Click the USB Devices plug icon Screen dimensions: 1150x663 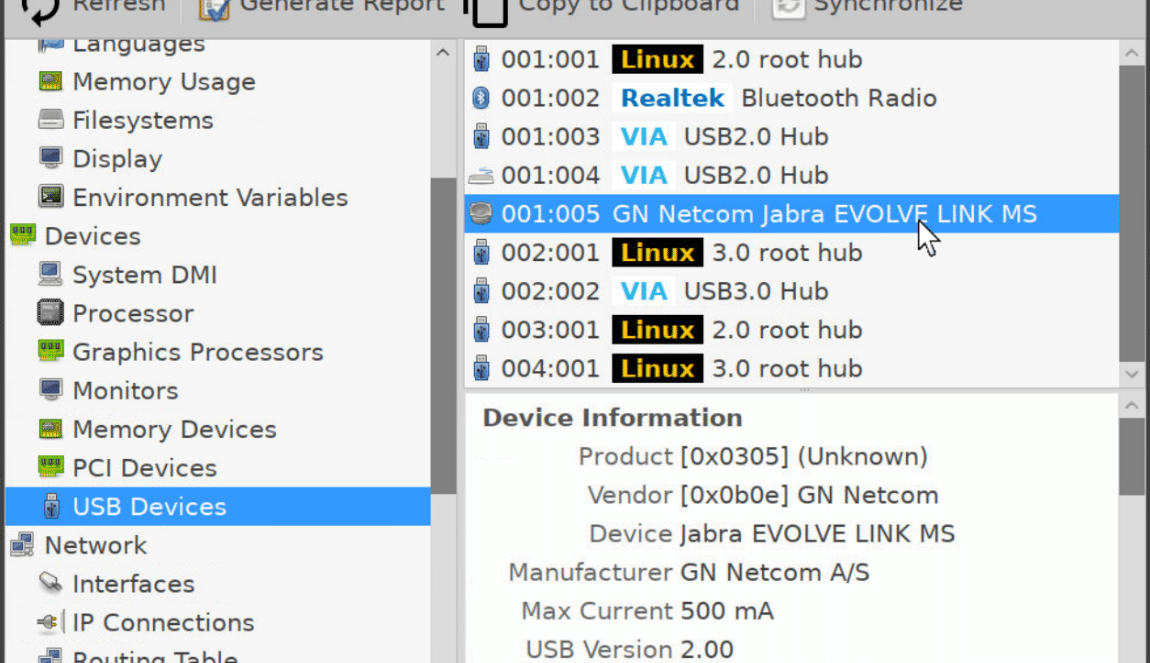(51, 506)
